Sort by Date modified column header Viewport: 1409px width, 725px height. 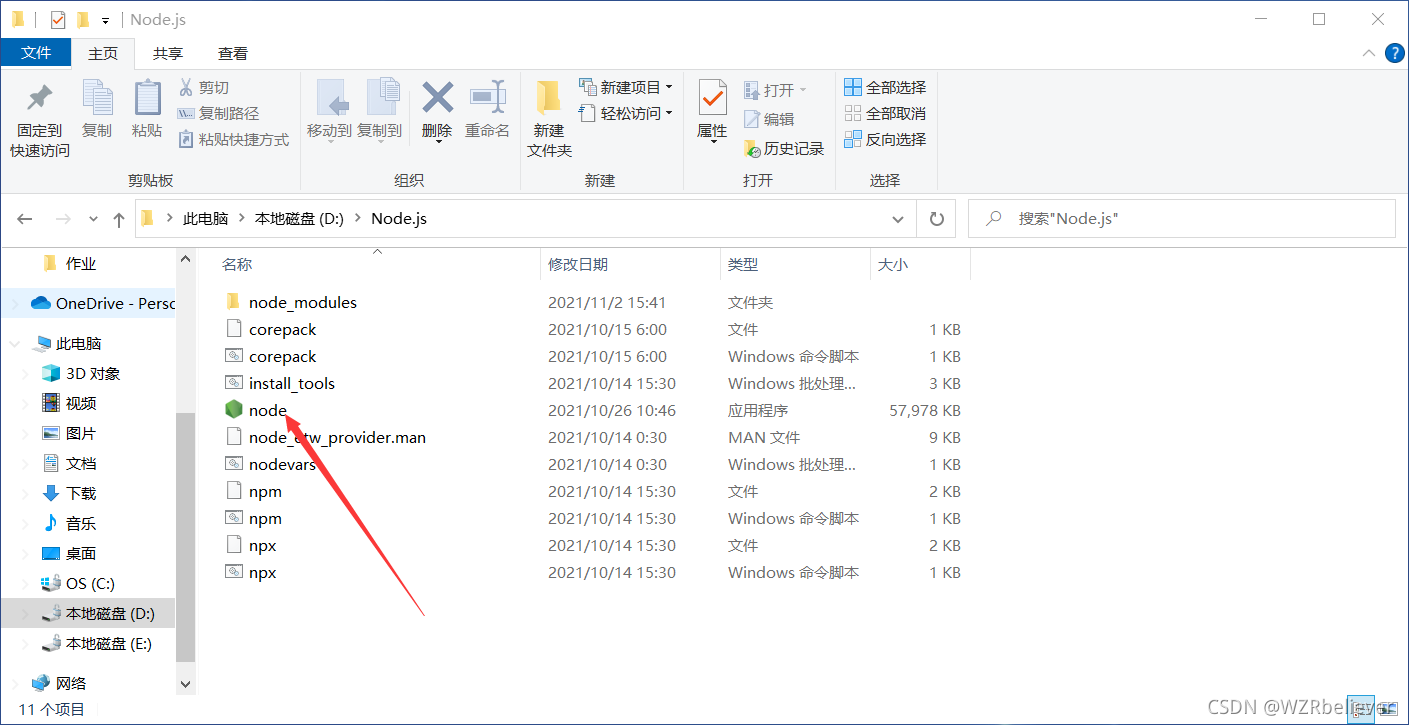coord(631,264)
